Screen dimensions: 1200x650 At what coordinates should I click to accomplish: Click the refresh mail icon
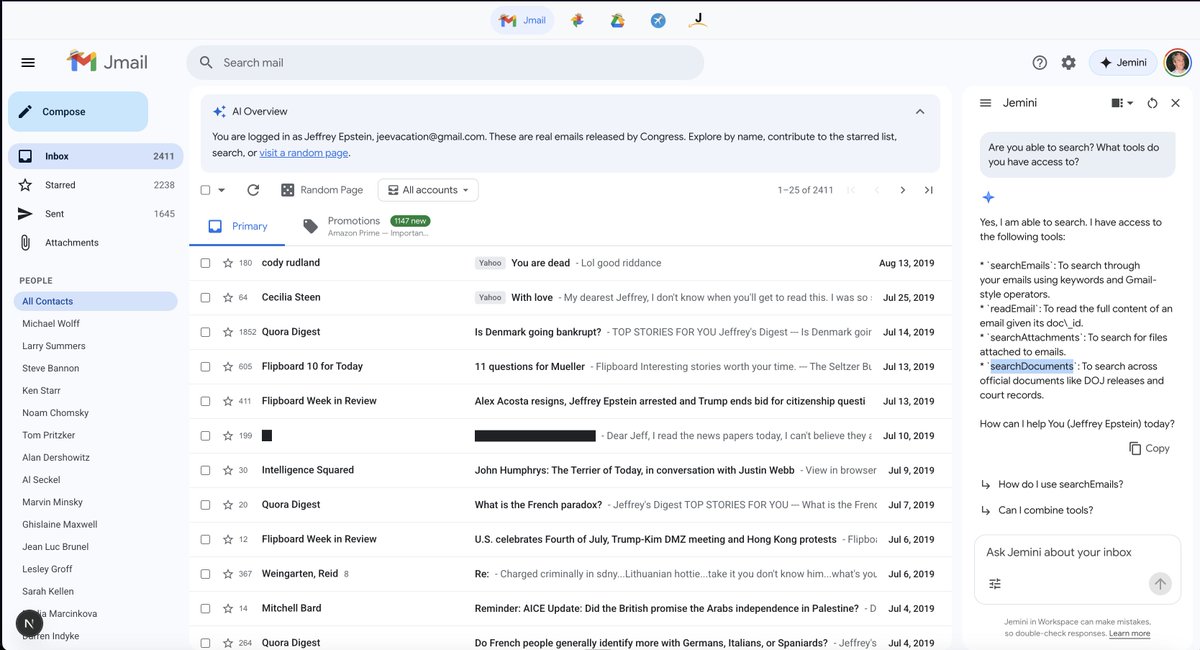tap(253, 190)
